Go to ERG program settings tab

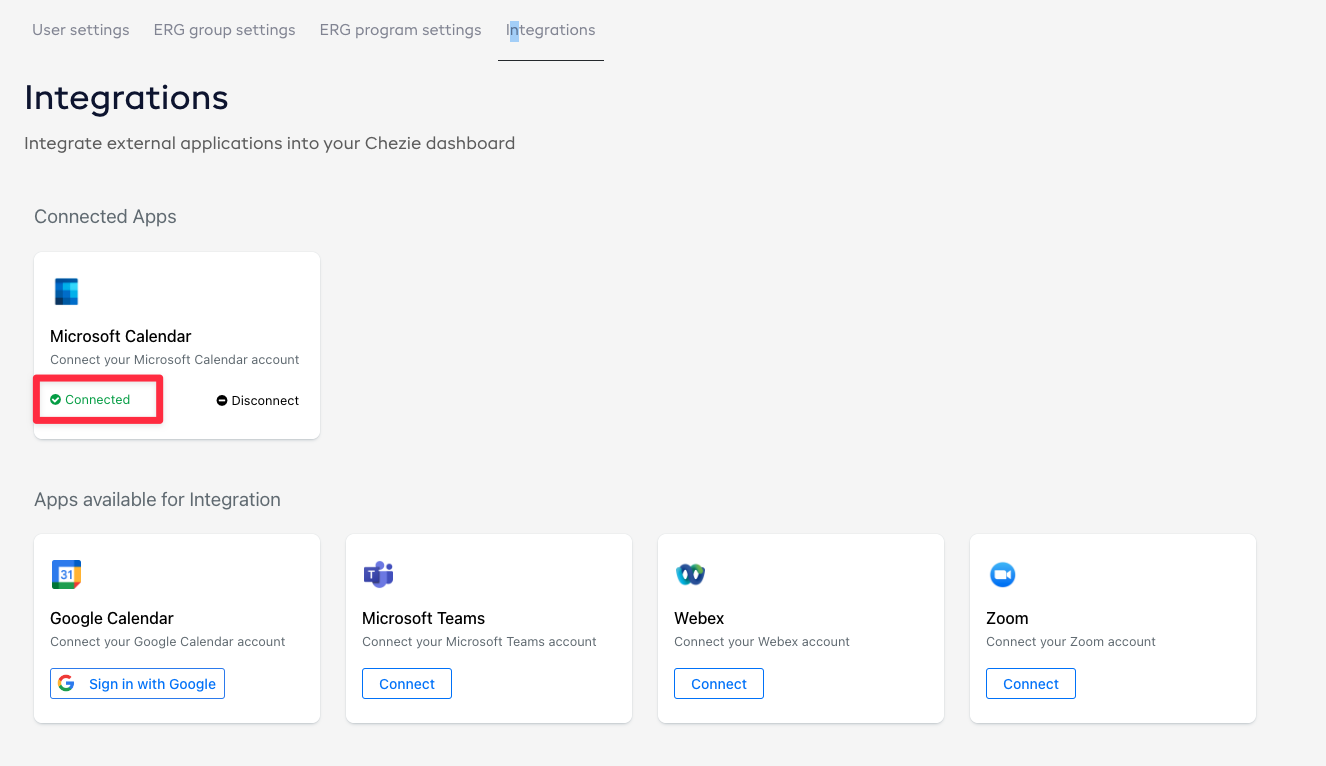click(x=400, y=30)
